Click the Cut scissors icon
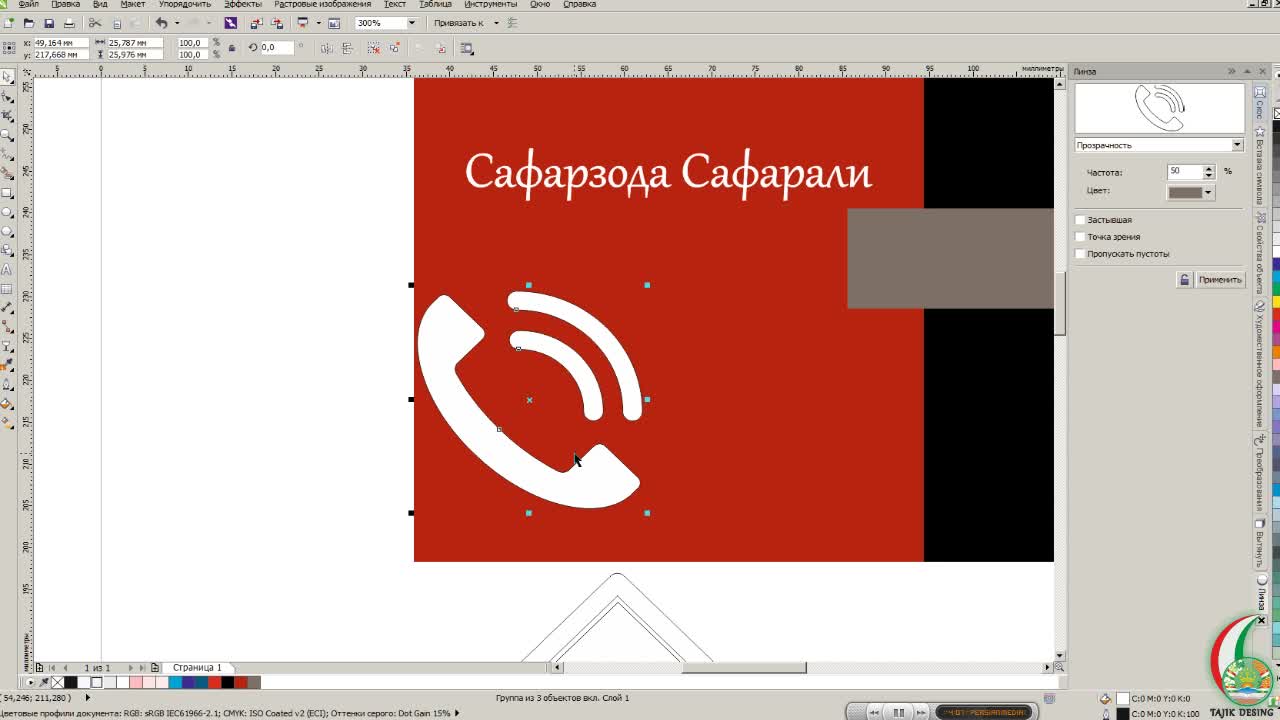Screen dimensions: 1280x720 point(95,22)
